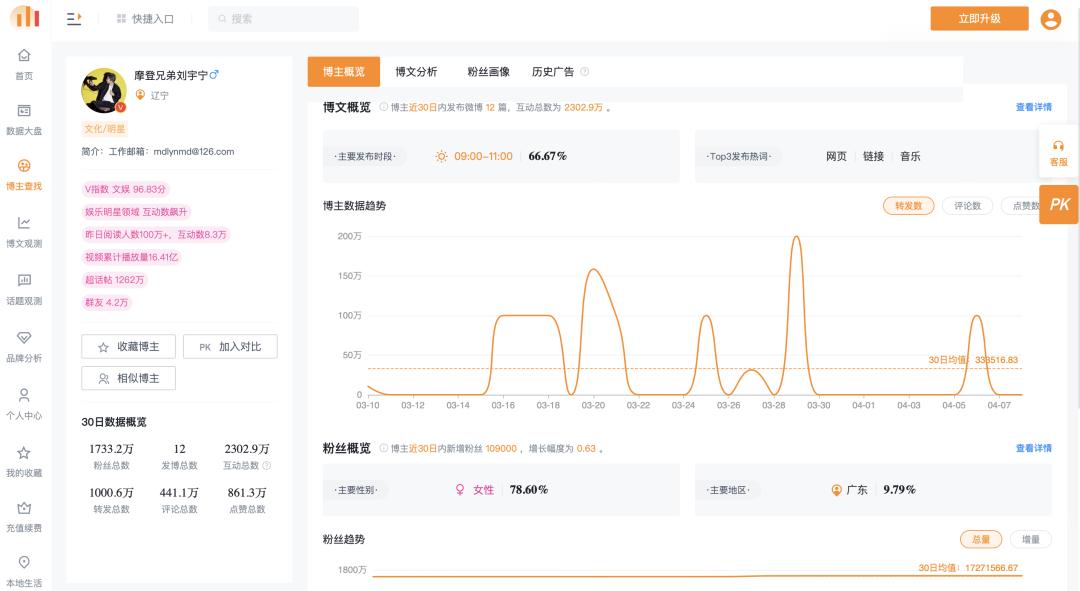
Task: Collapse the sidebar with the hamburger icon
Action: (72, 18)
